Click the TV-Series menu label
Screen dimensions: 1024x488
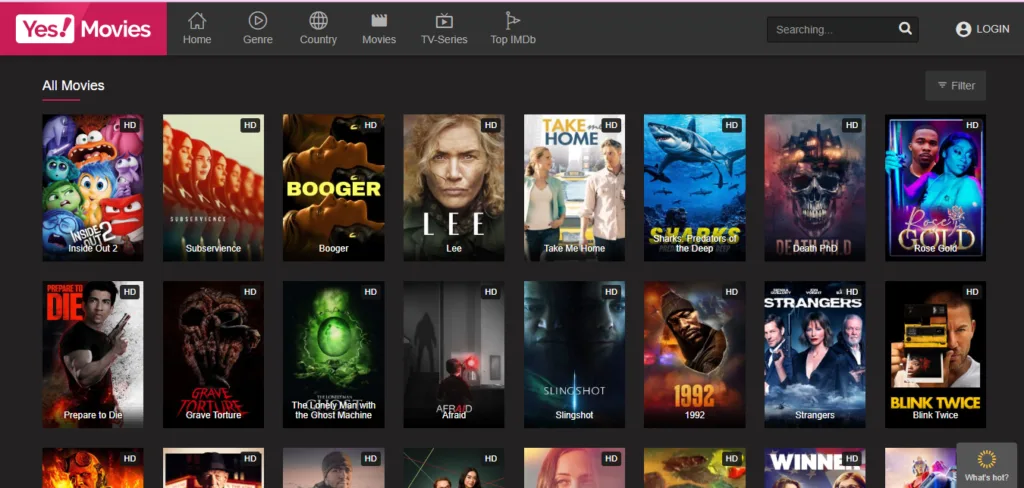tap(444, 40)
